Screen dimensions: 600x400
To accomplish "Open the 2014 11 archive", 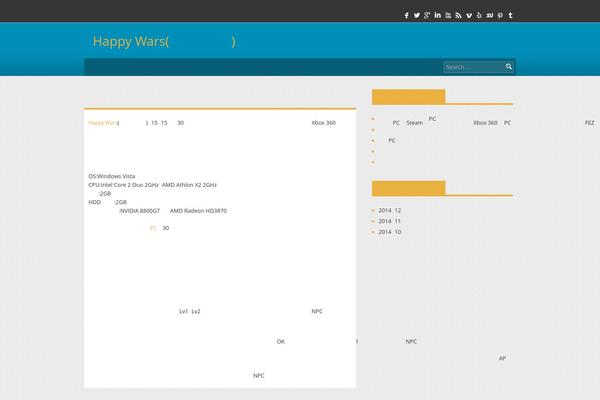I will [390, 221].
